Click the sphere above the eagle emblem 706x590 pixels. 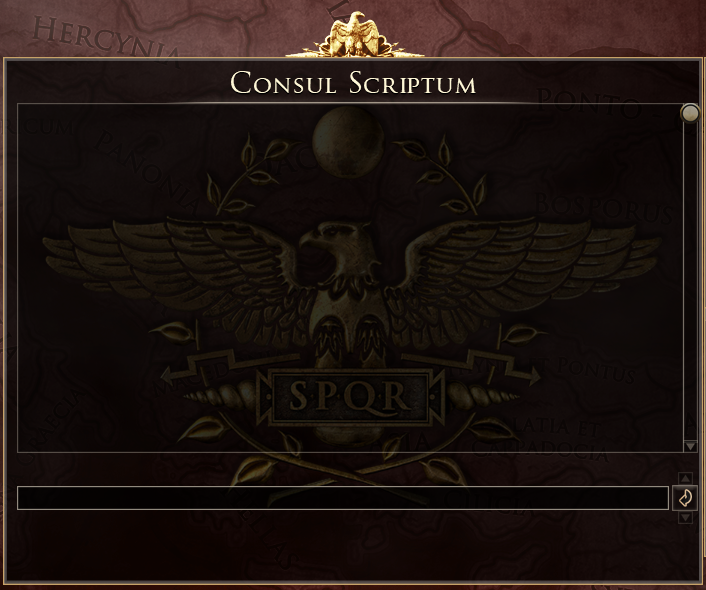click(x=348, y=142)
